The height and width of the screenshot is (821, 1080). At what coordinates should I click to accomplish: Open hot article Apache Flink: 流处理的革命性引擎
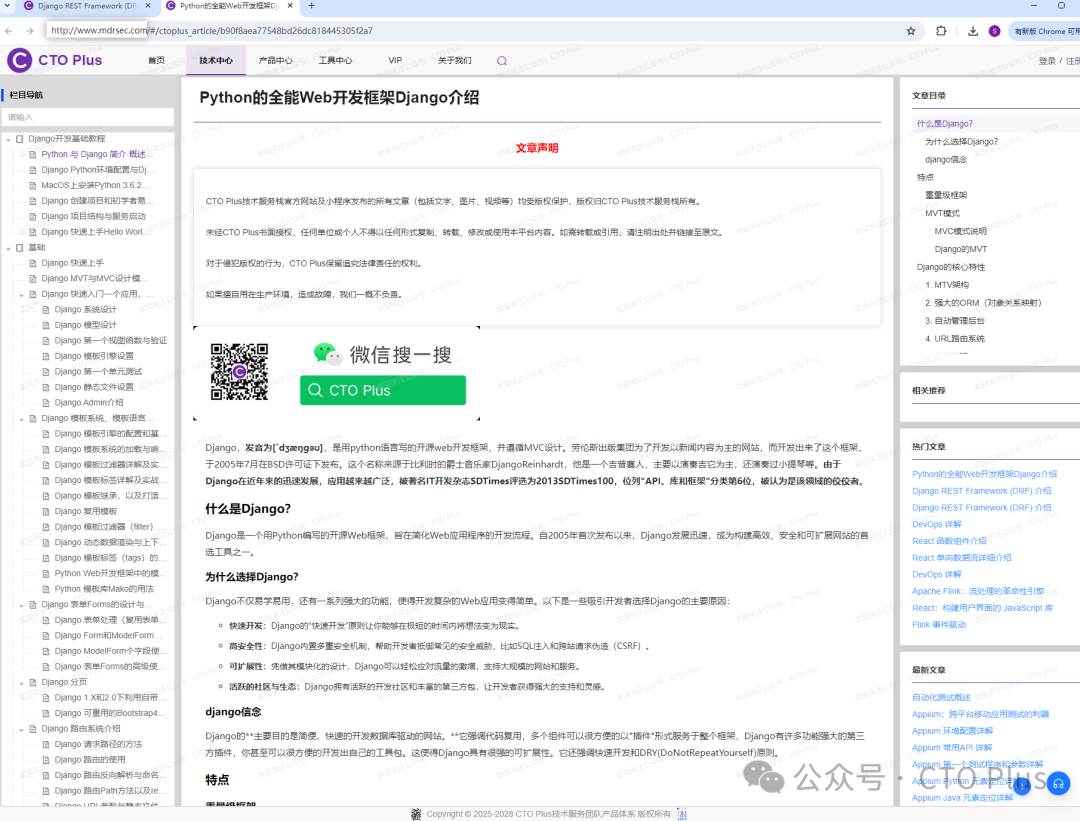tap(978, 592)
